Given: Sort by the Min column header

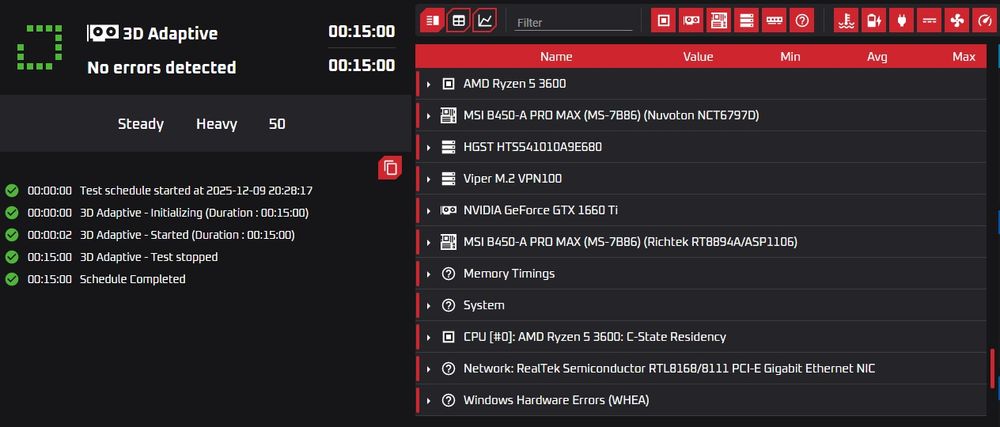Looking at the screenshot, I should point(790,57).
